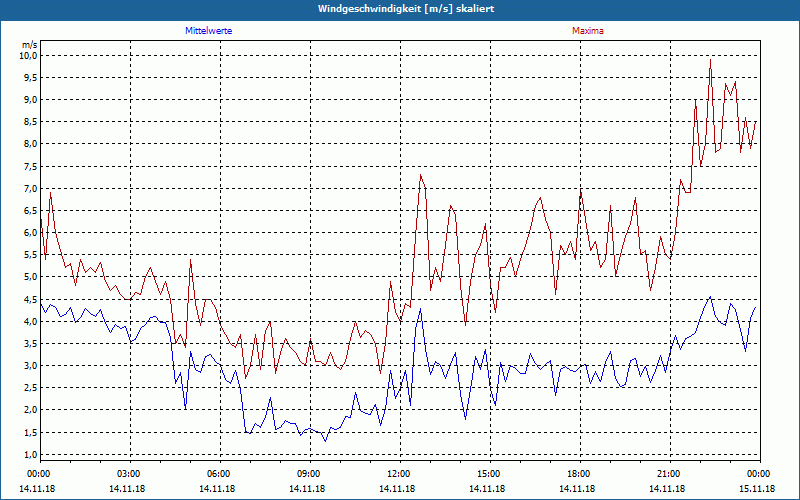Screen dimensions: 800x500
Task: Click the '09:00' time label on x-axis
Action: tap(310, 474)
